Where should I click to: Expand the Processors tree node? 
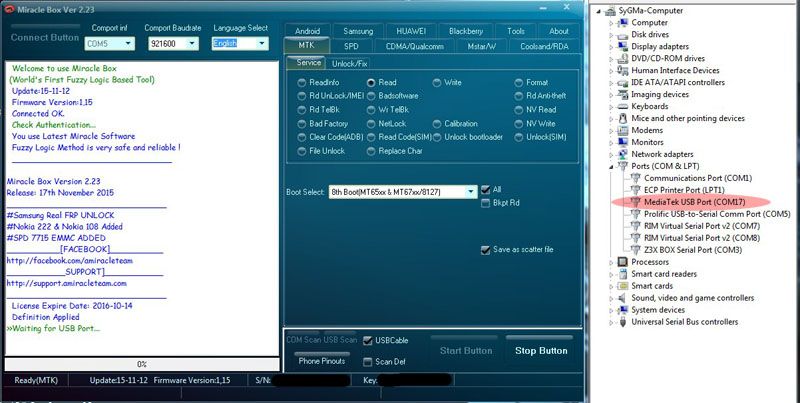(x=611, y=262)
